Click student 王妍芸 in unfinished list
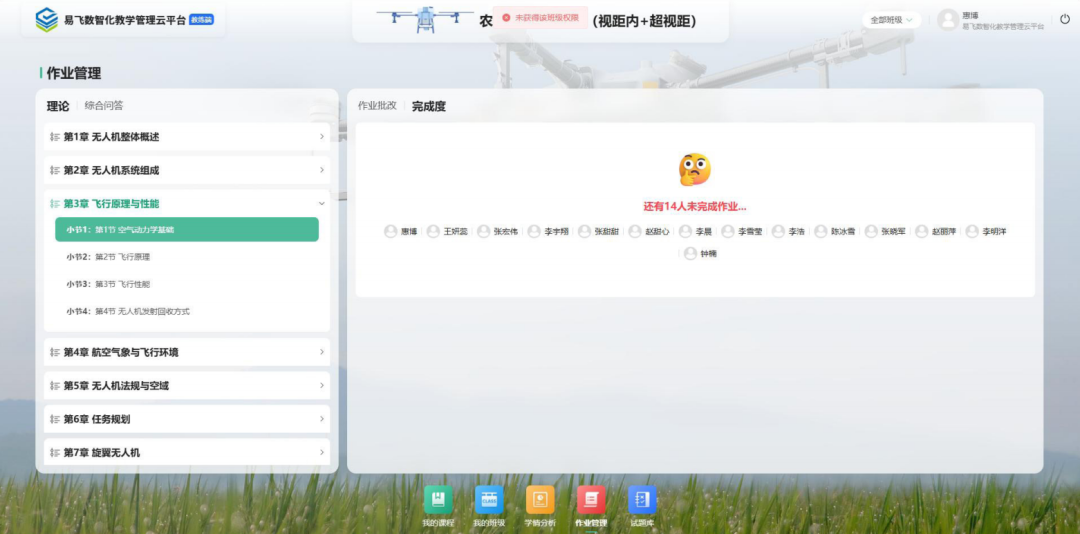Viewport: 1080px width, 534px height. [x=447, y=231]
